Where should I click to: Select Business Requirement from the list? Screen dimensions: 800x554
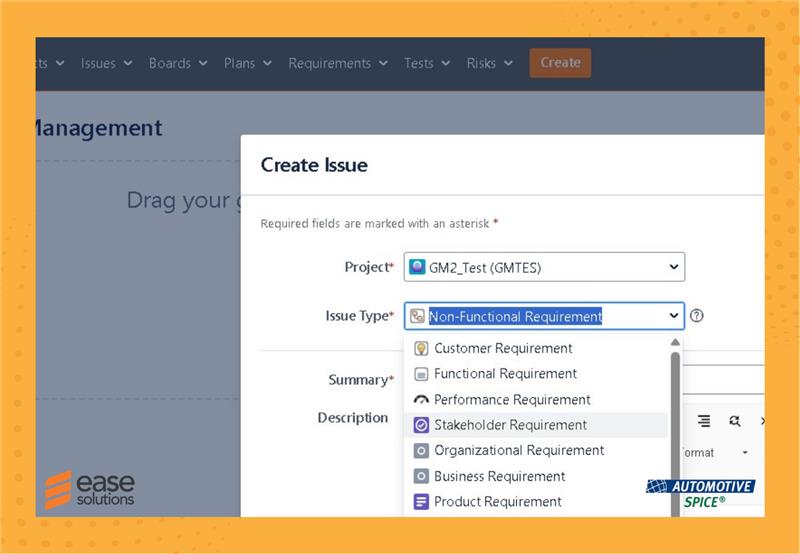[x=499, y=477]
